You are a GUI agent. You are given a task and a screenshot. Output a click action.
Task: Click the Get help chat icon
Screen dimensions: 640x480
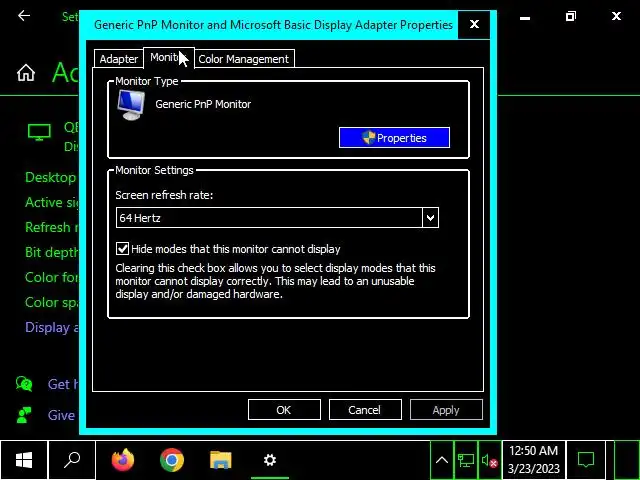click(24, 384)
